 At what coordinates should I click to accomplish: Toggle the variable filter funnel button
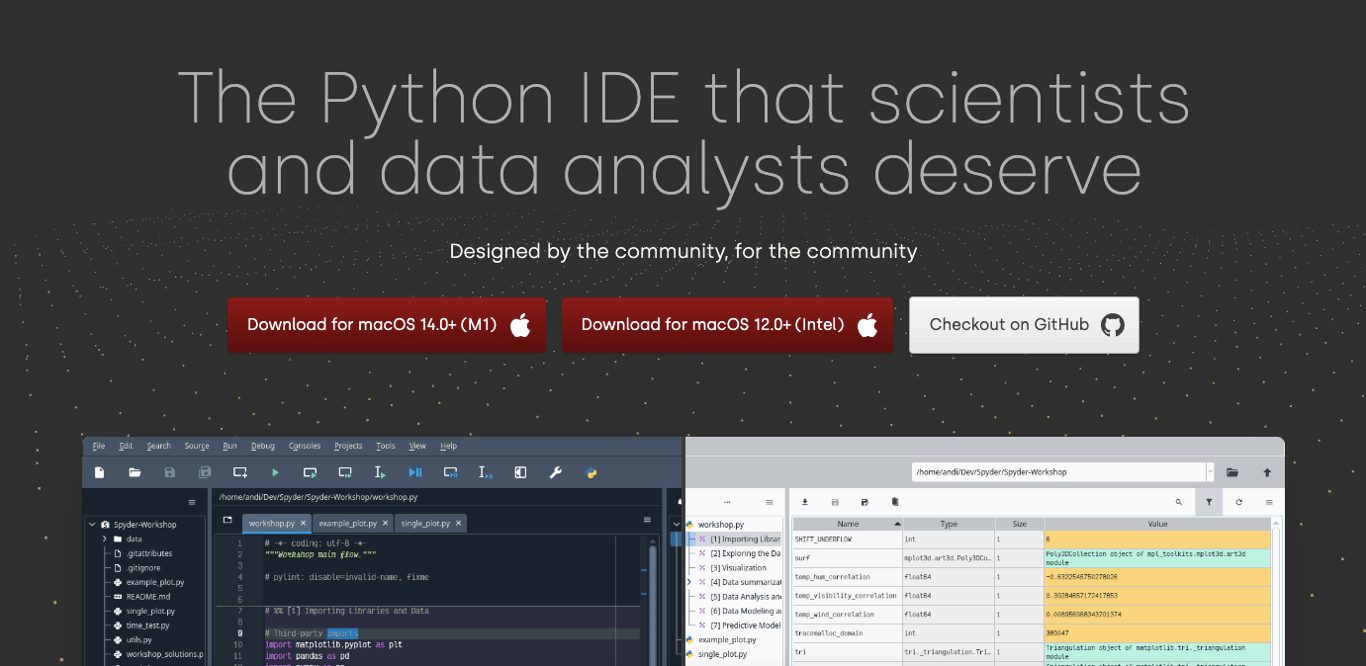[1209, 502]
